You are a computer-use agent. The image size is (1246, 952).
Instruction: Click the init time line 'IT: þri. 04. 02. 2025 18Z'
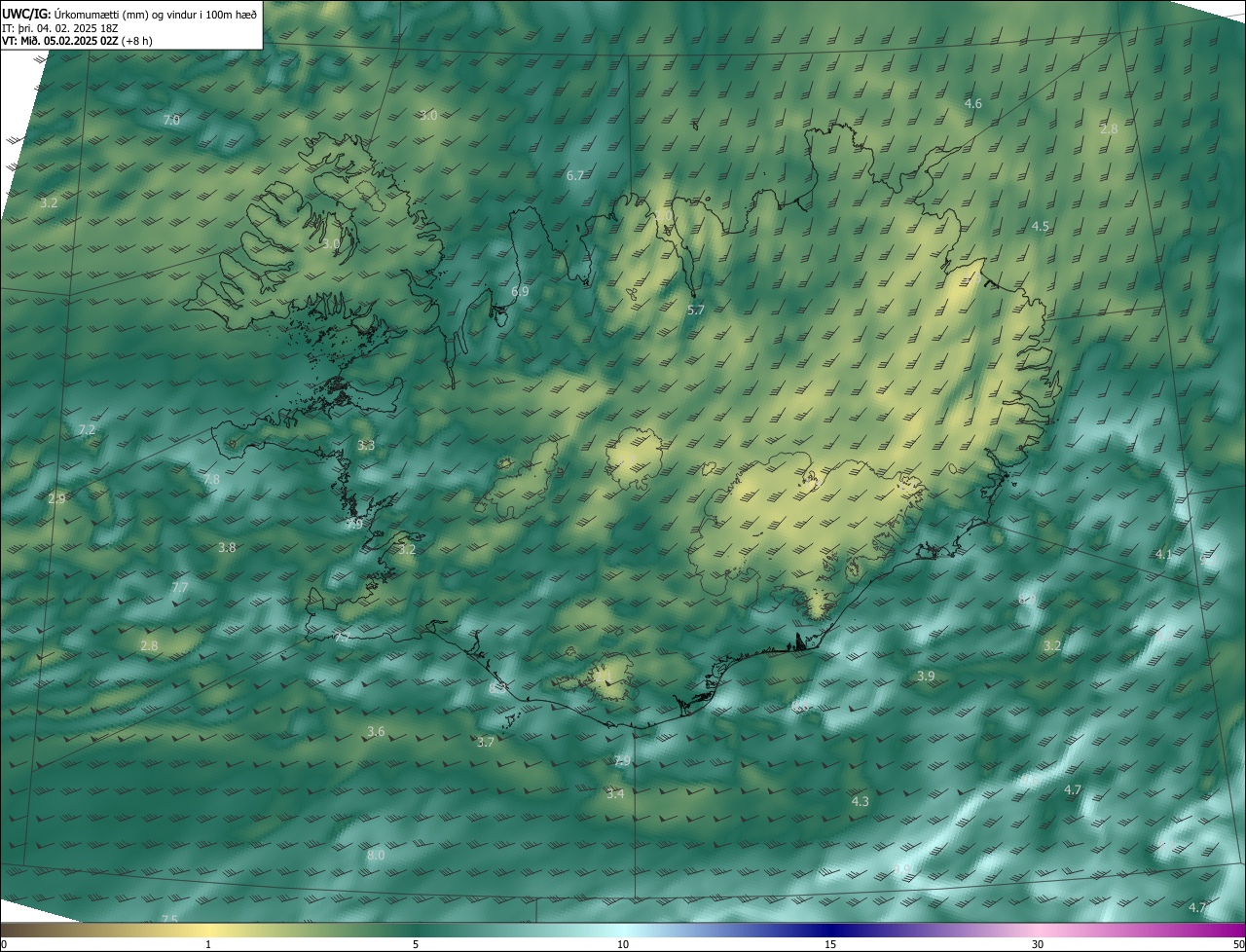[59, 27]
